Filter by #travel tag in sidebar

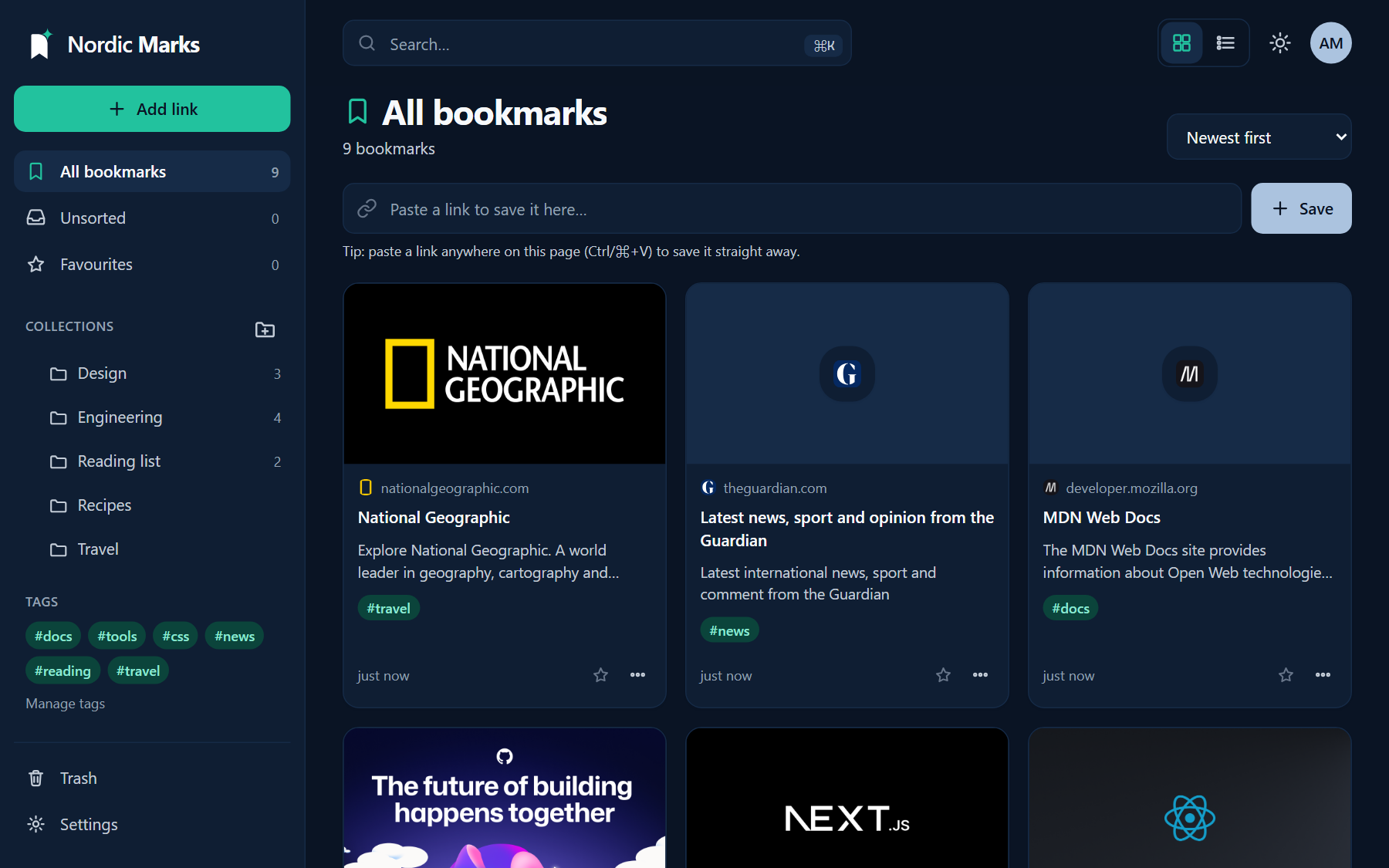tap(138, 670)
